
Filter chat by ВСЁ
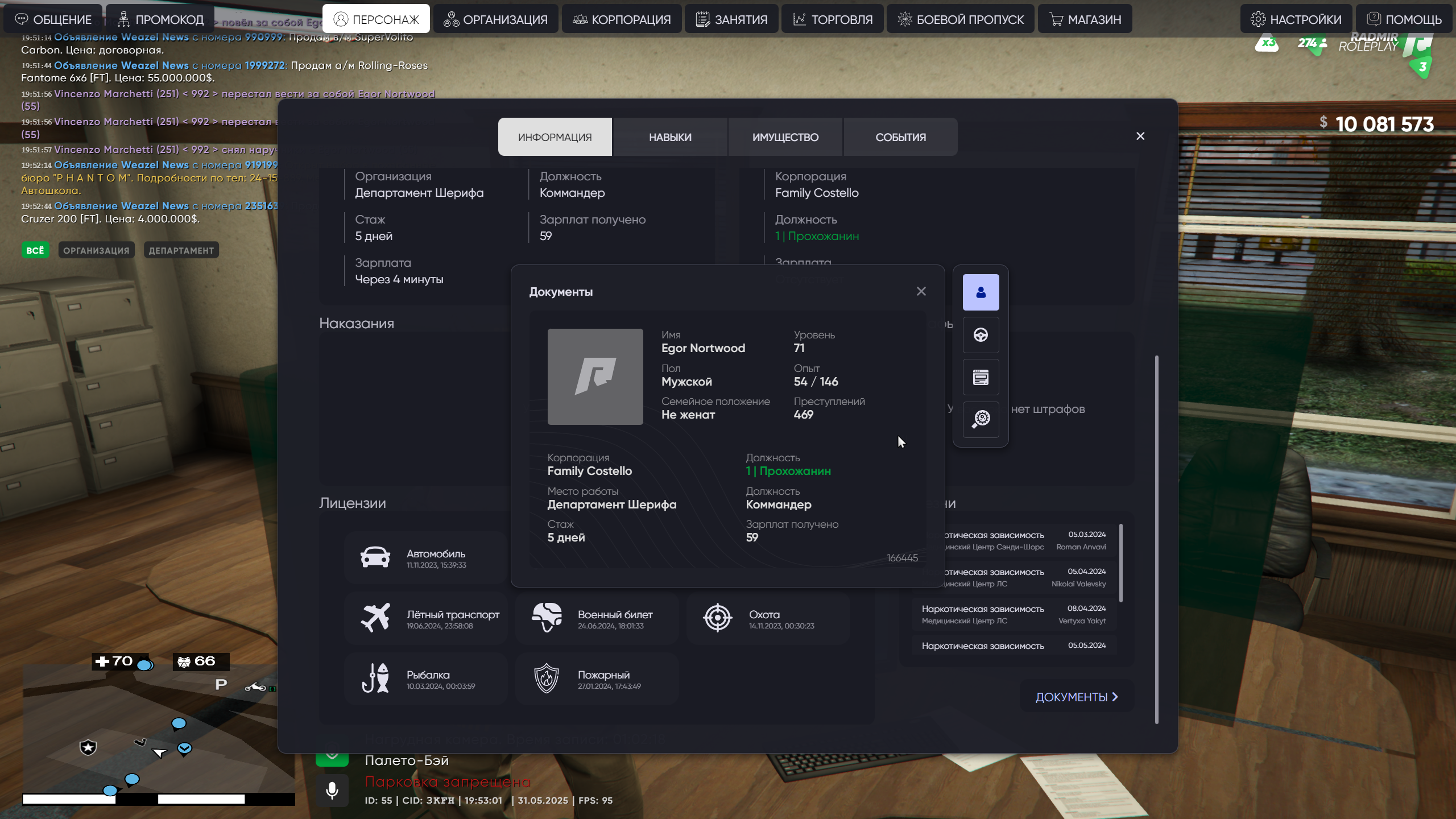coord(35,250)
